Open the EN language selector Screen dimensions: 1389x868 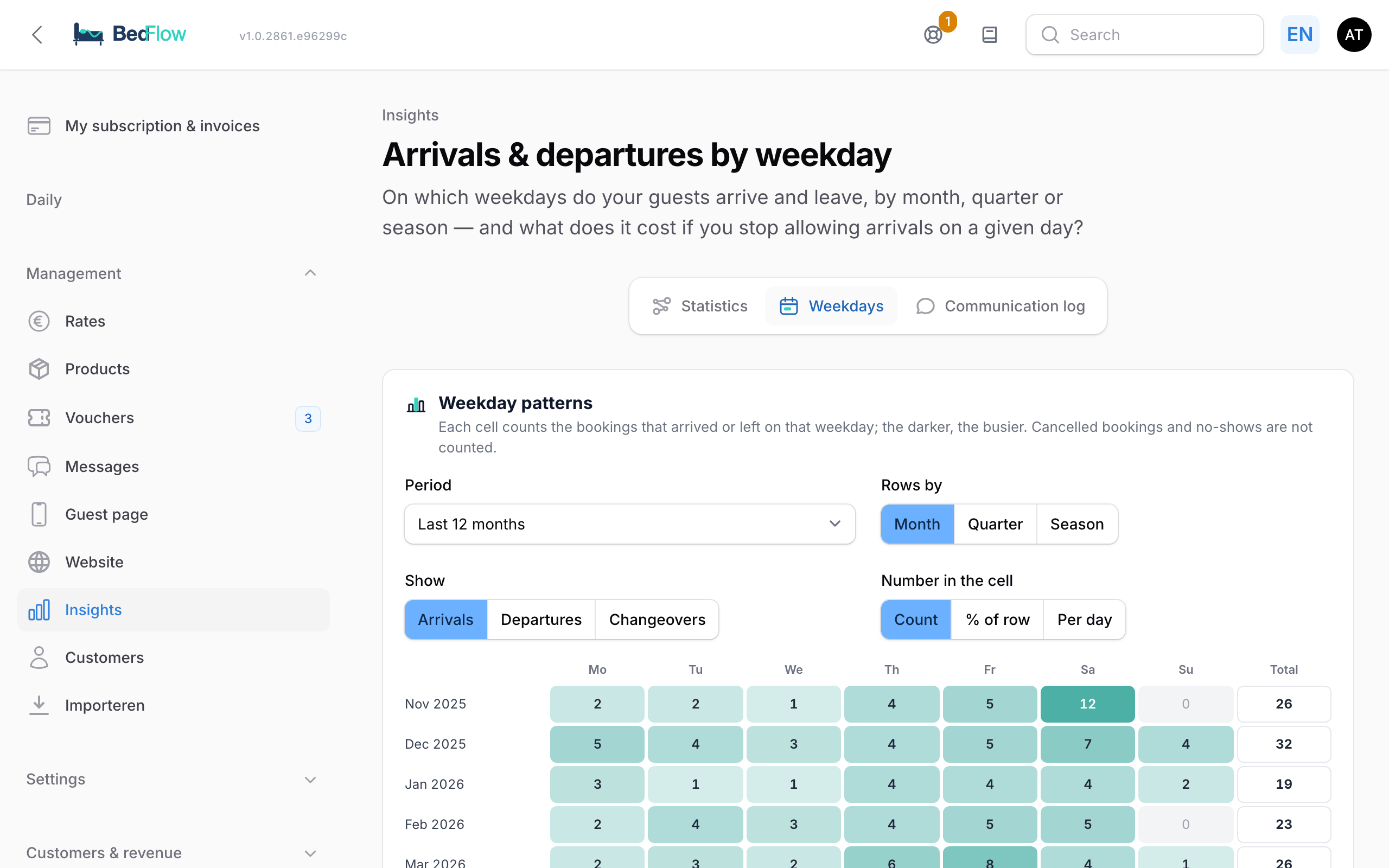coord(1299,34)
